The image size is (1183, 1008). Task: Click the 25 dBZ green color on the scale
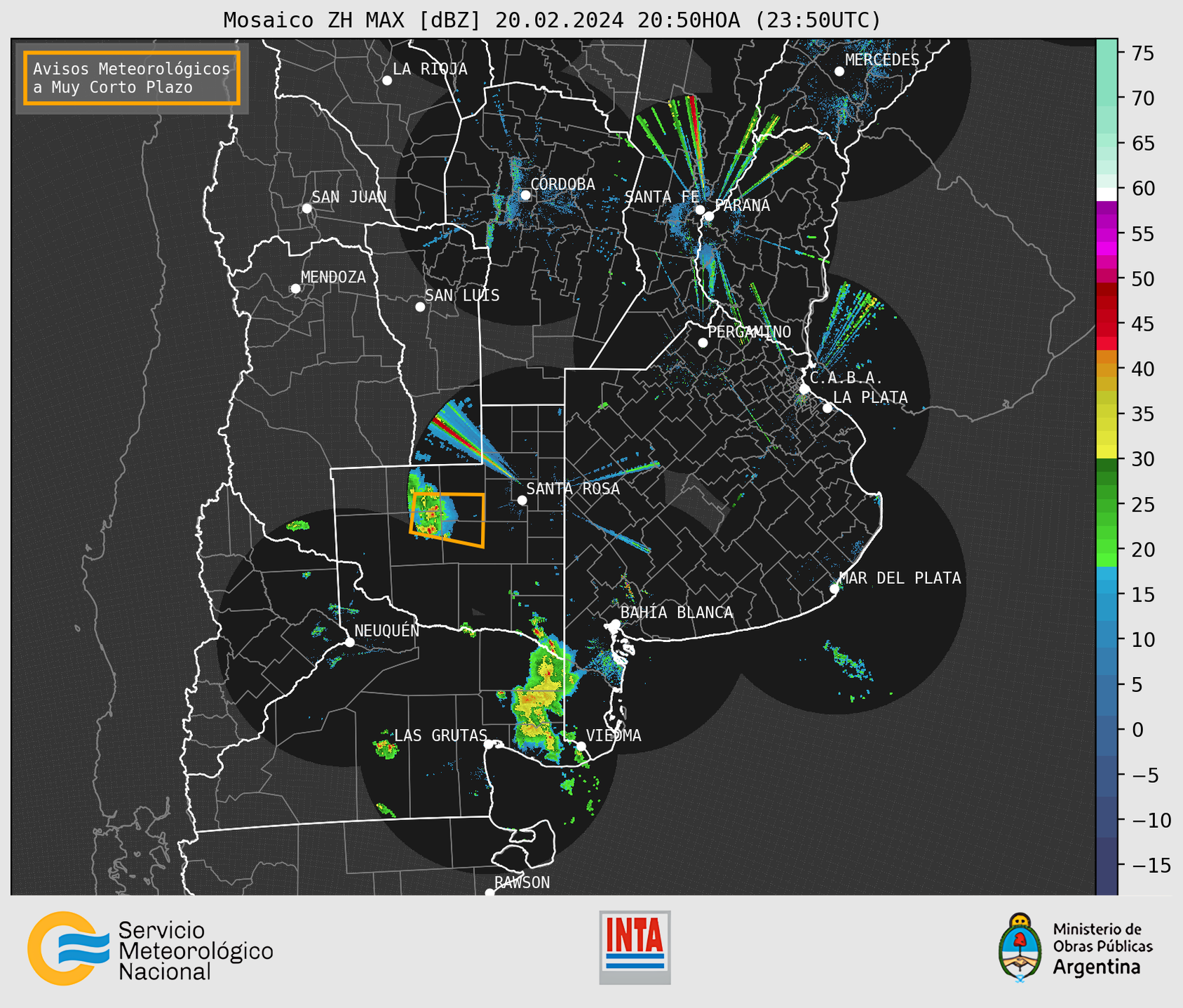tap(1107, 505)
